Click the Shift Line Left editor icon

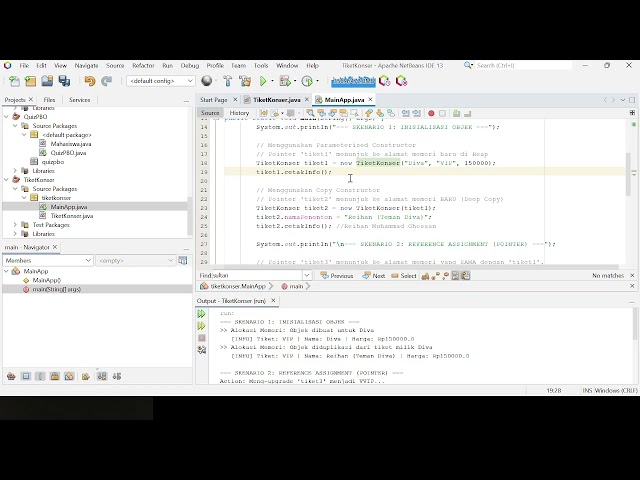[x=405, y=113]
